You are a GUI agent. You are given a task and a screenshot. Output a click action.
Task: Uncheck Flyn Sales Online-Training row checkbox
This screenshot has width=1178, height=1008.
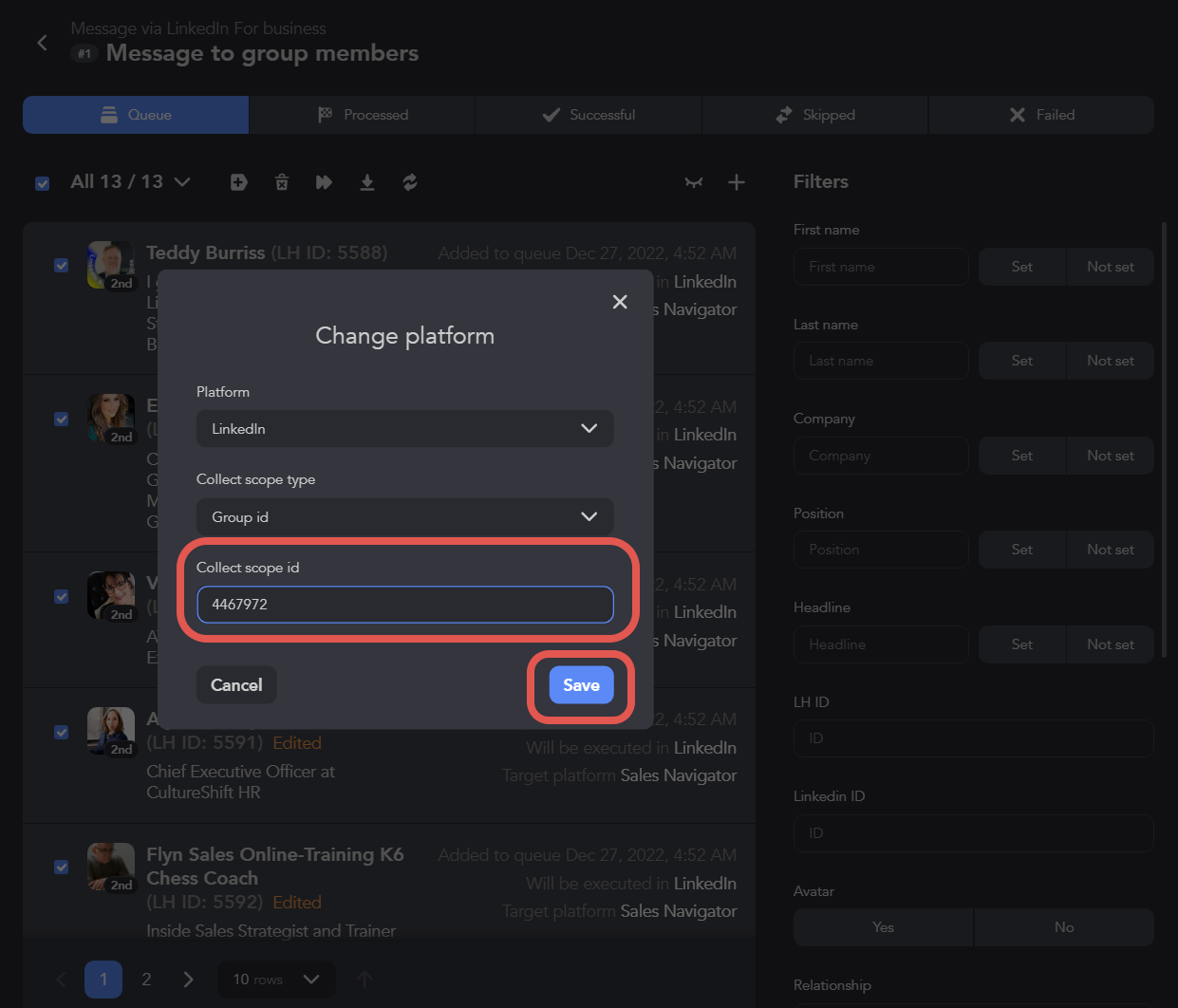pos(62,868)
